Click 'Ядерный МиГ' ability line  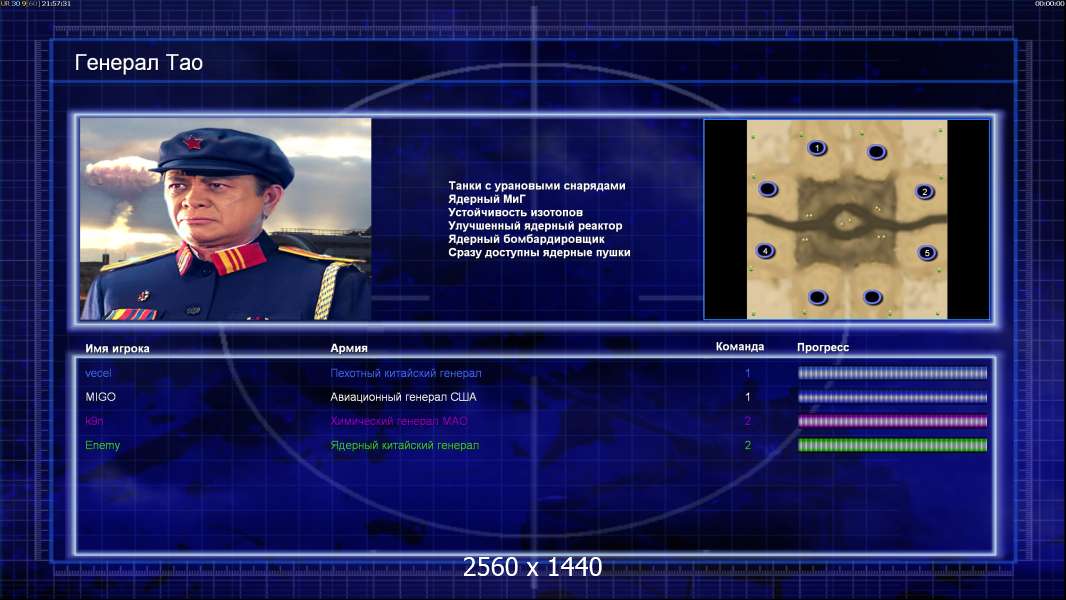487,199
